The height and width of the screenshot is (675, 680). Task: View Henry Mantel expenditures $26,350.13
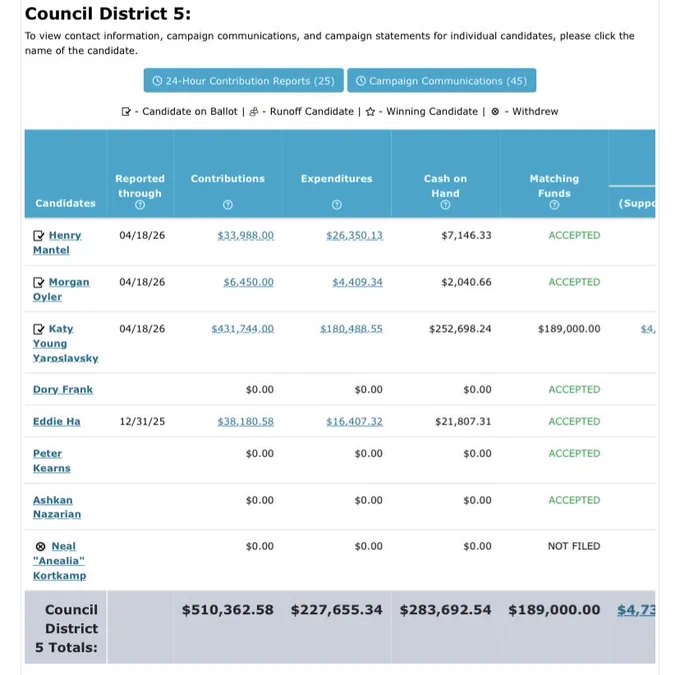[x=354, y=235]
